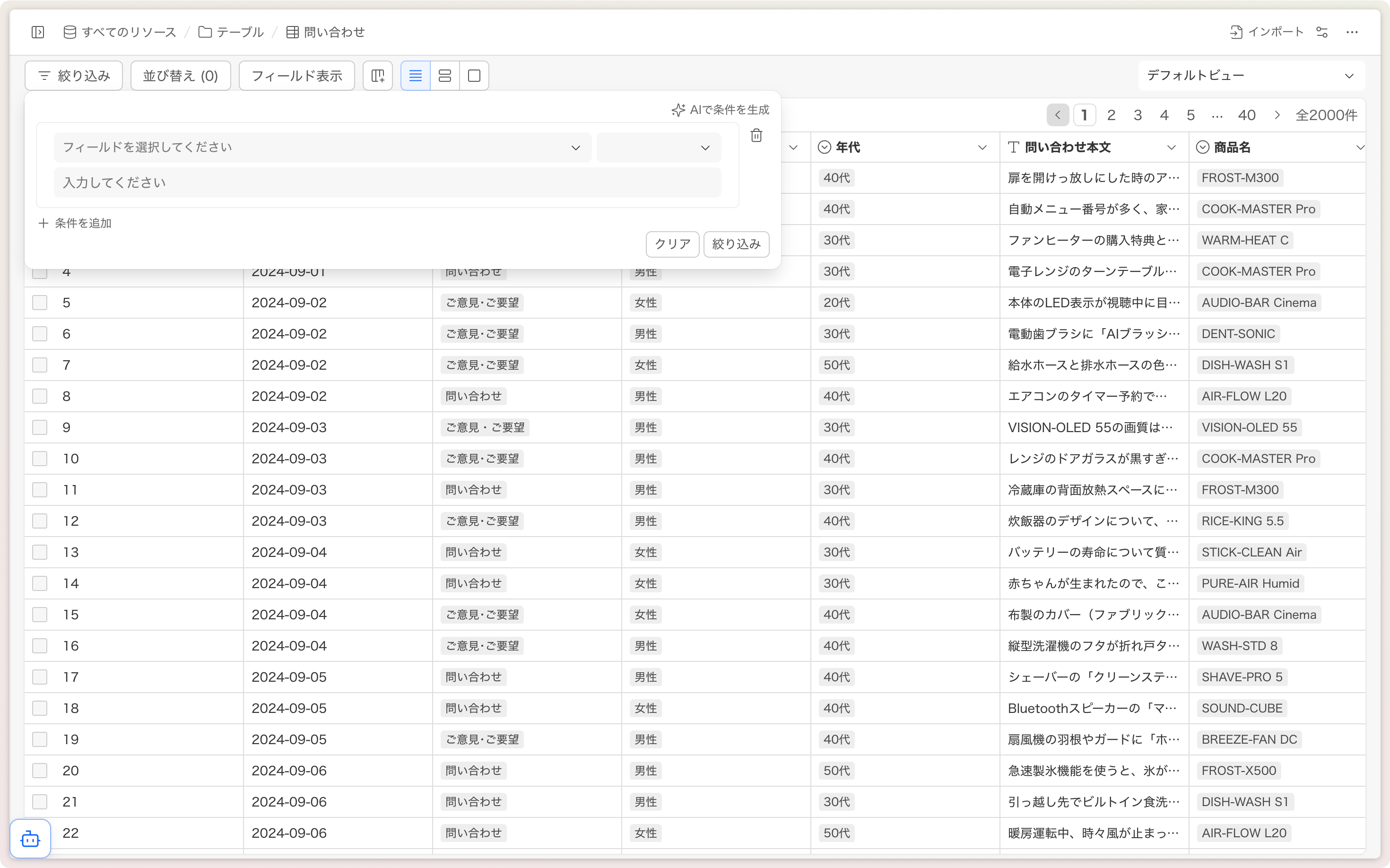Switch to medium row height view
This screenshot has width=1390, height=868.
[x=444, y=76]
